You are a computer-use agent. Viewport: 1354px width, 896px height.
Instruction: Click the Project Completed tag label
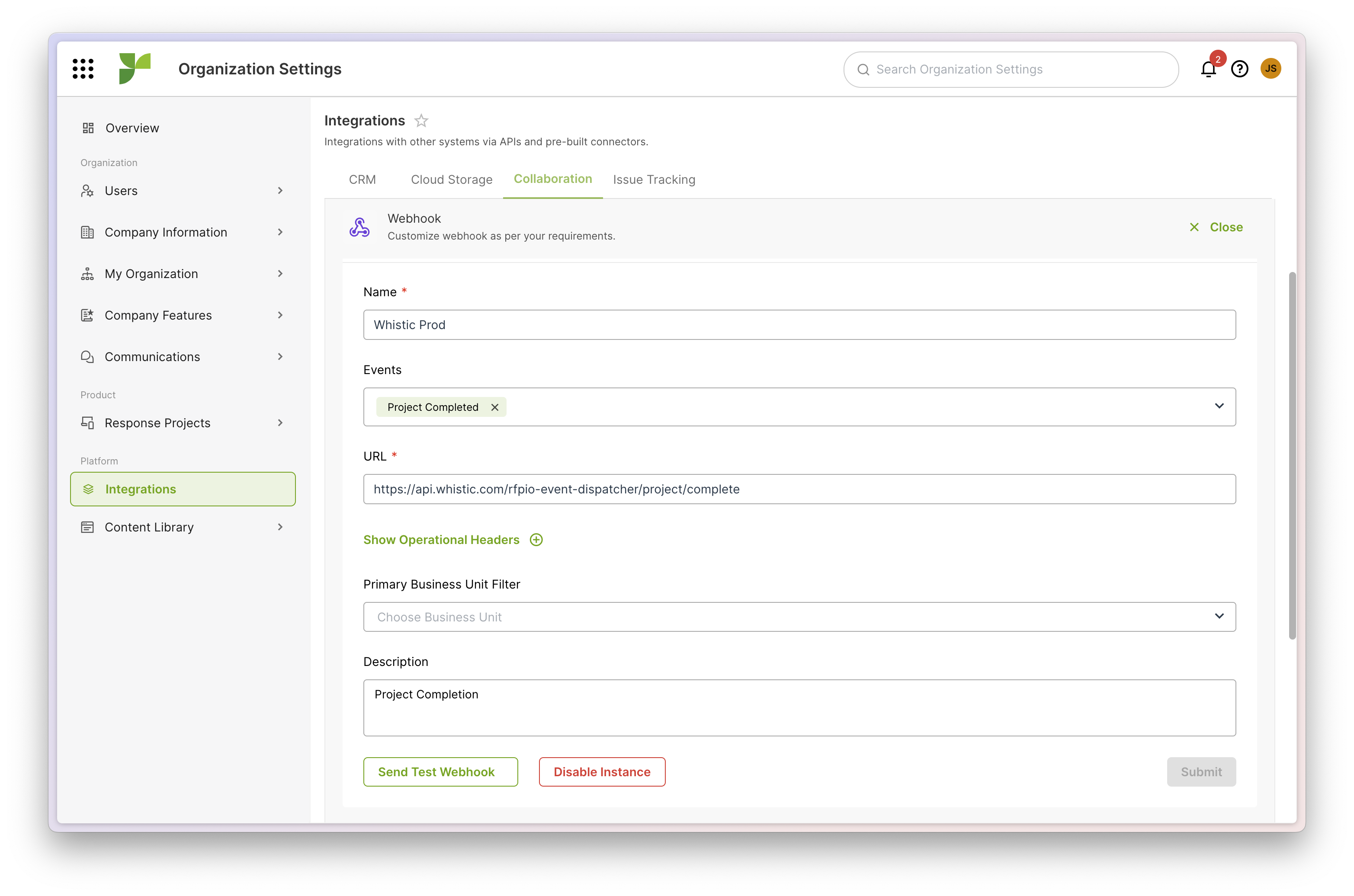click(x=433, y=407)
